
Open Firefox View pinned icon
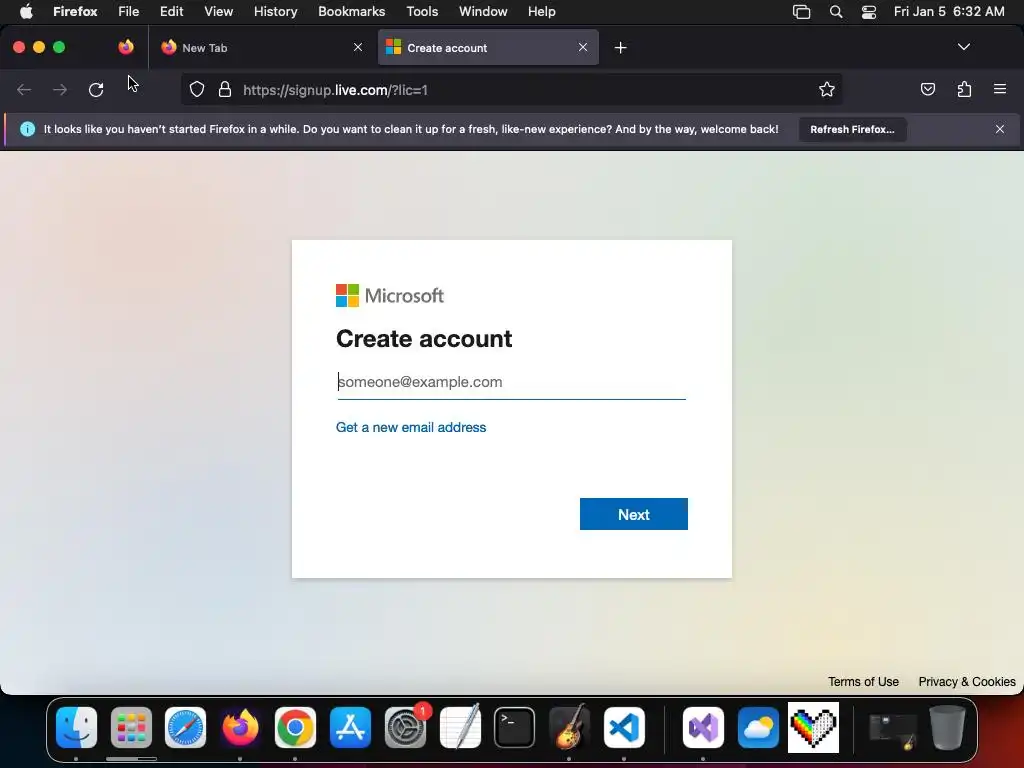coord(126,47)
